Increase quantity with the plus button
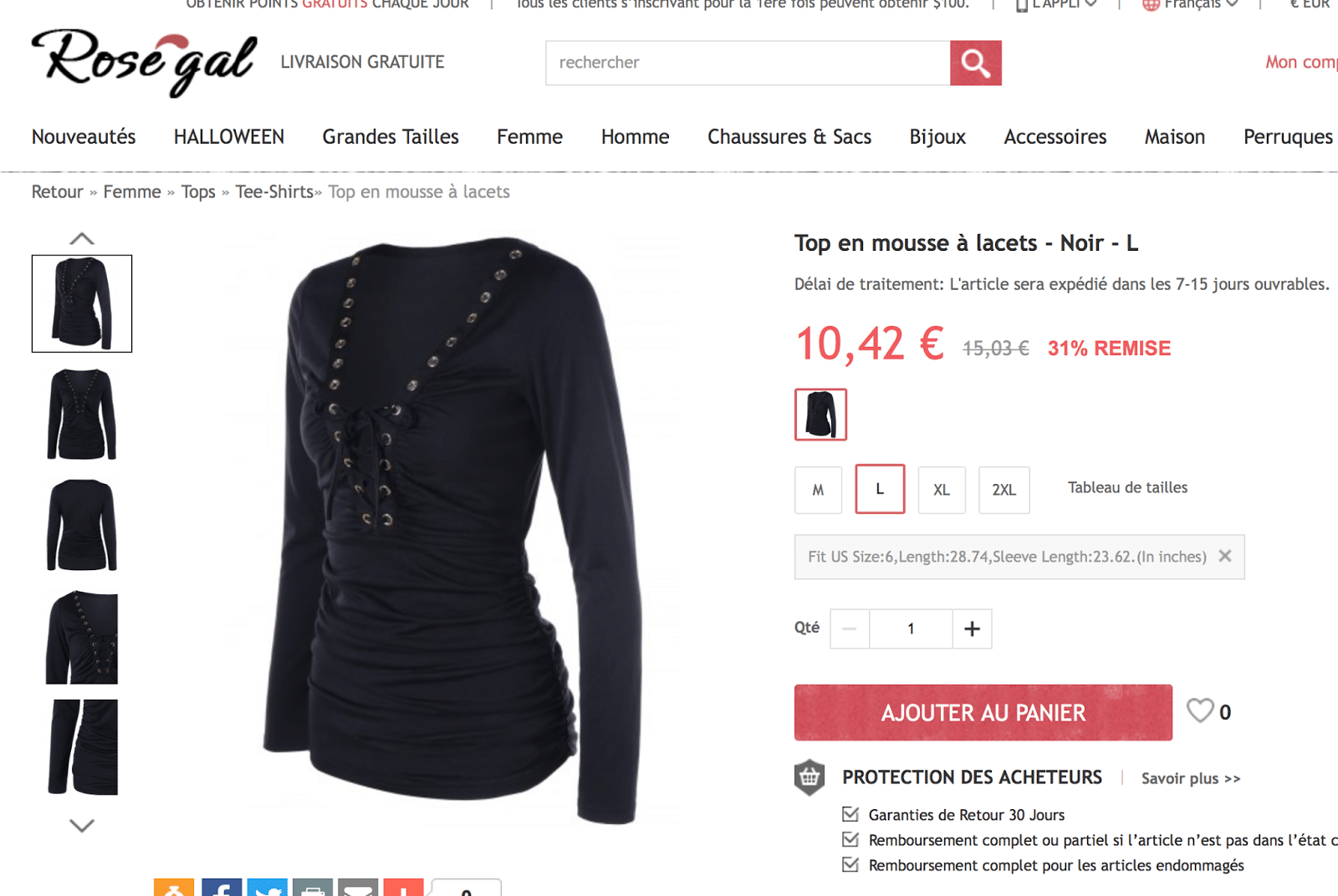The height and width of the screenshot is (896, 1338). click(x=972, y=629)
